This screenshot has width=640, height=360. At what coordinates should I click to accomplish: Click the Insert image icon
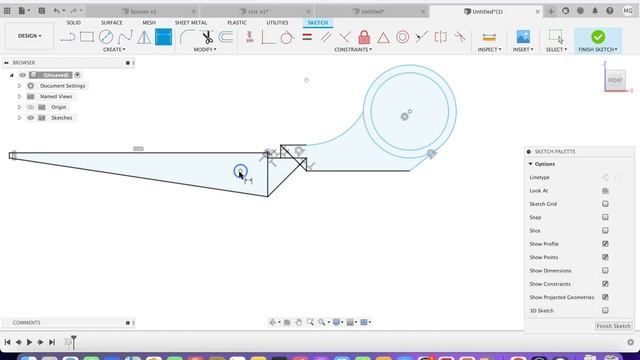click(523, 37)
